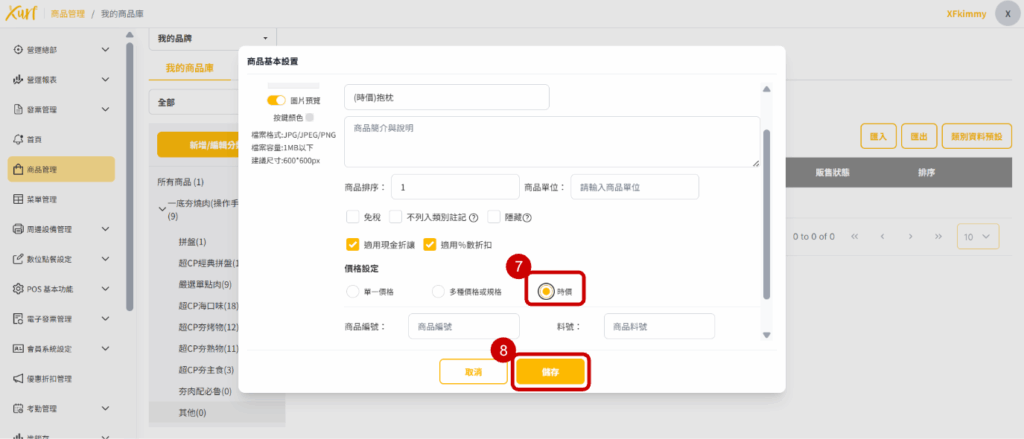Expand the 發票管理 sidebar chevron
Screen dimensions: 1024x439
(x=106, y=109)
